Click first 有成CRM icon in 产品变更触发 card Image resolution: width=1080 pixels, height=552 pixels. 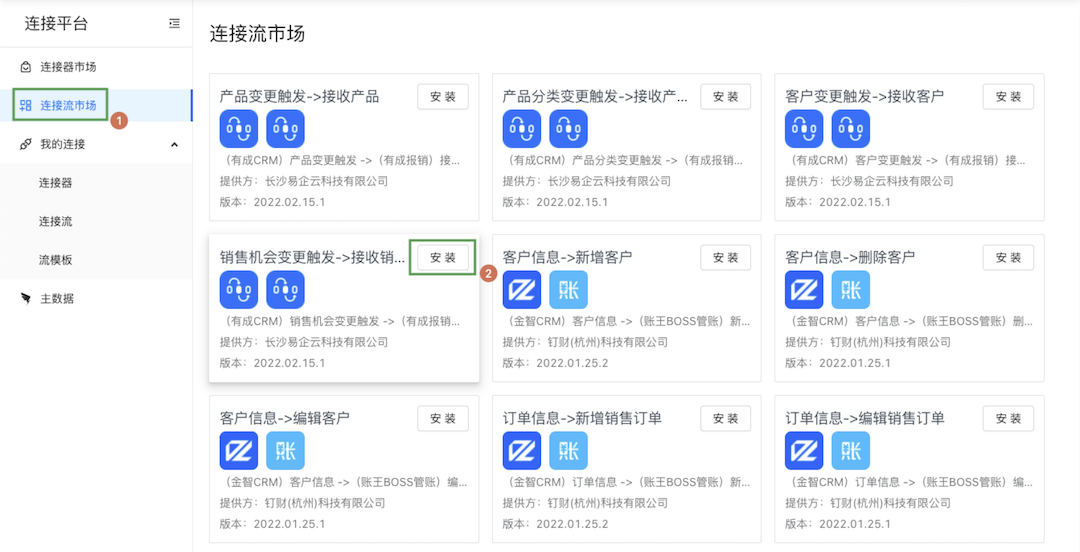click(239, 129)
